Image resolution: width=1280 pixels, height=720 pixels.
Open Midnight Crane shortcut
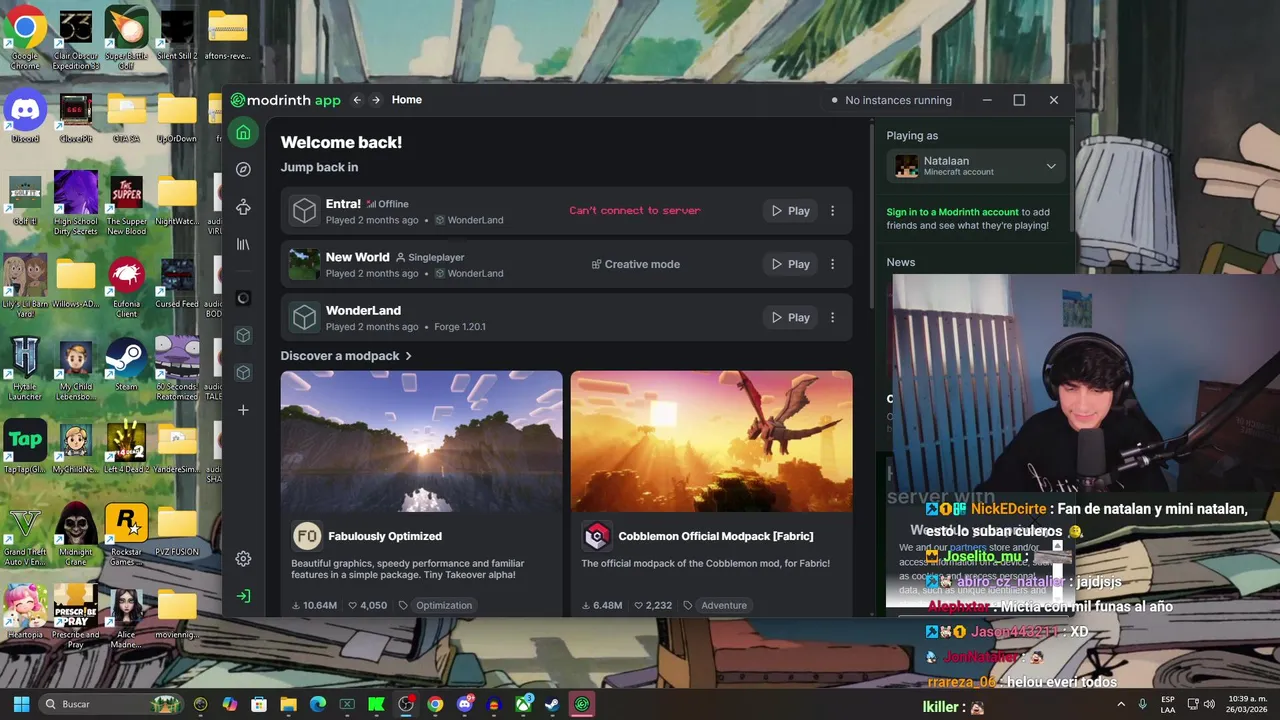click(x=76, y=535)
